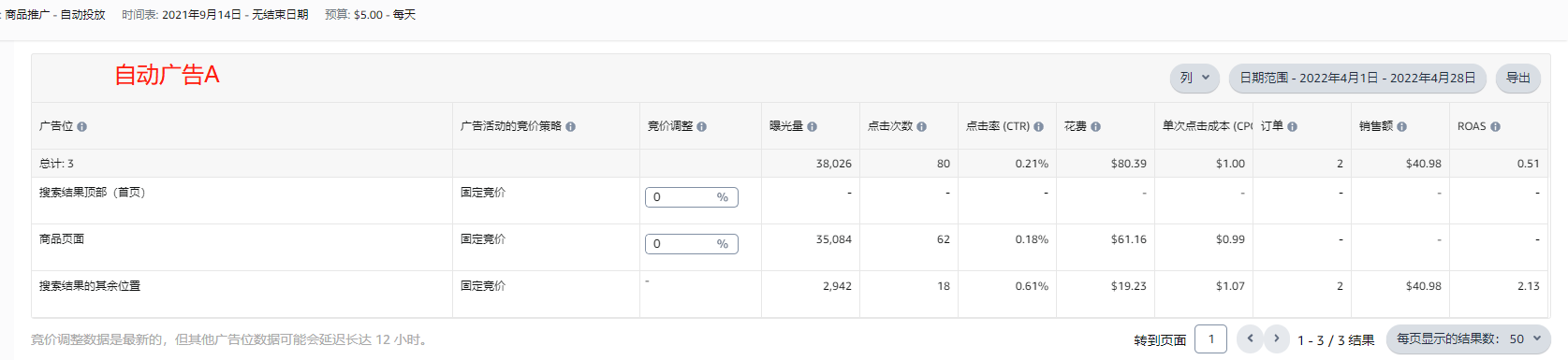
Task: Click the 导出 export button
Action: (x=1517, y=78)
